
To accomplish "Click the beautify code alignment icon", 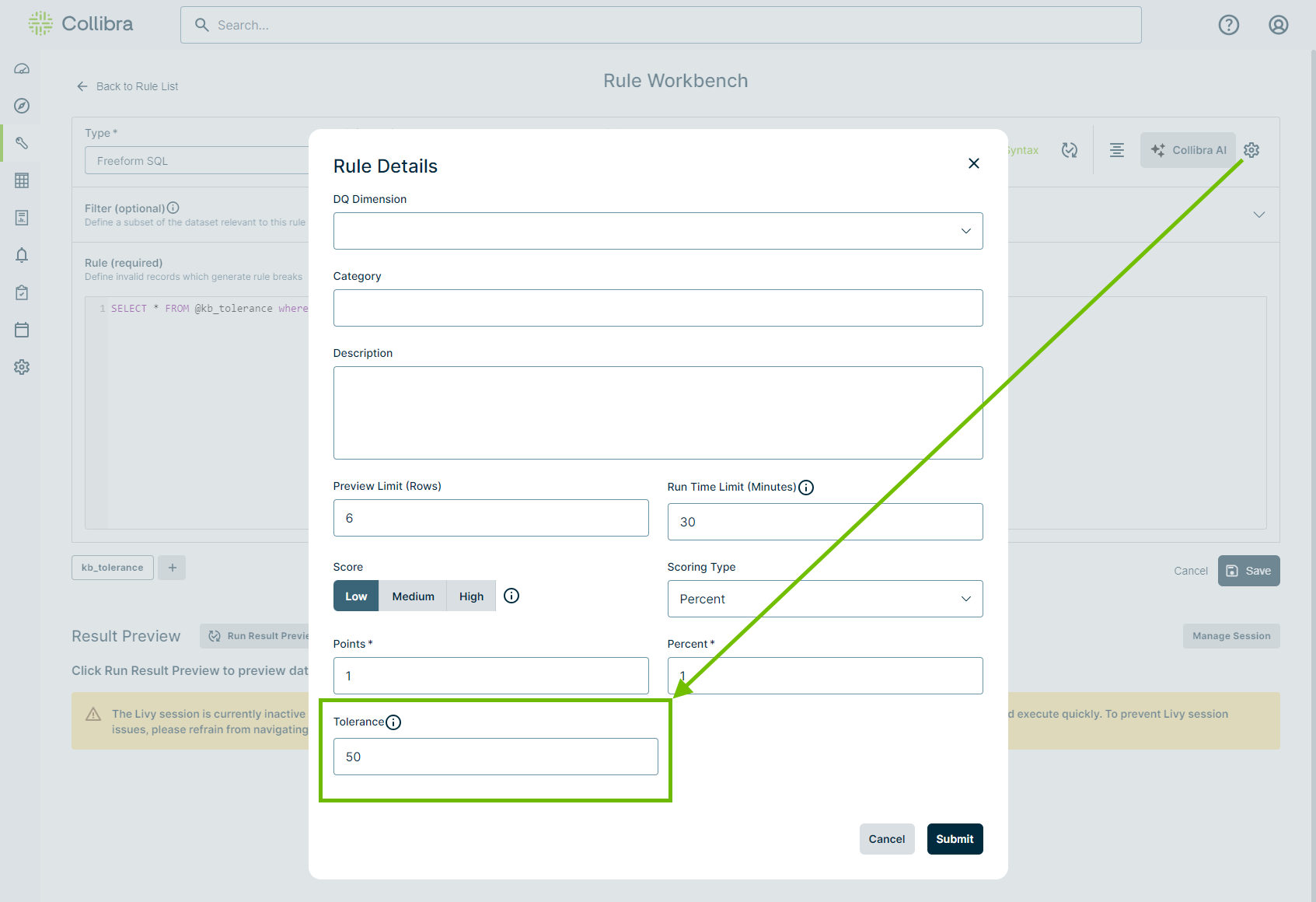I will pos(1117,150).
